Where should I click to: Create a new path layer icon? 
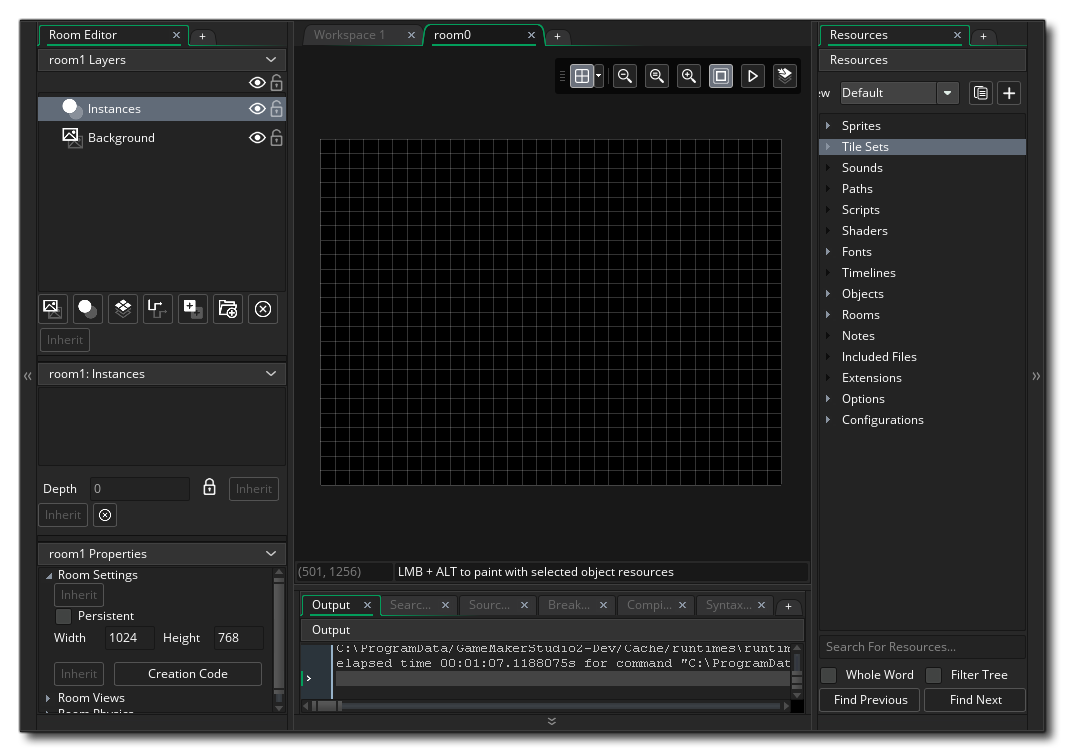coord(158,309)
